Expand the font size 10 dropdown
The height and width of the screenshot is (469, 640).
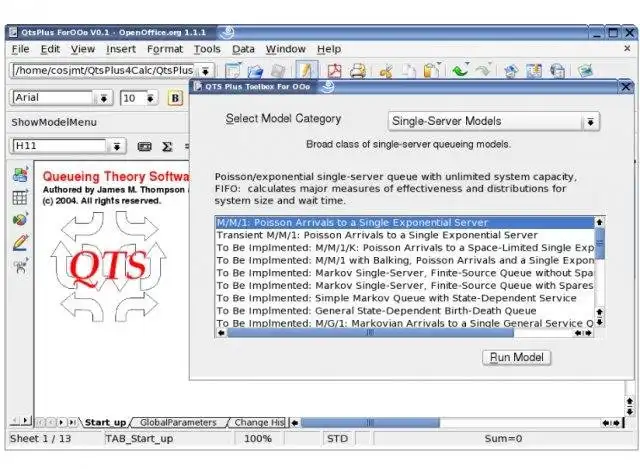point(151,98)
